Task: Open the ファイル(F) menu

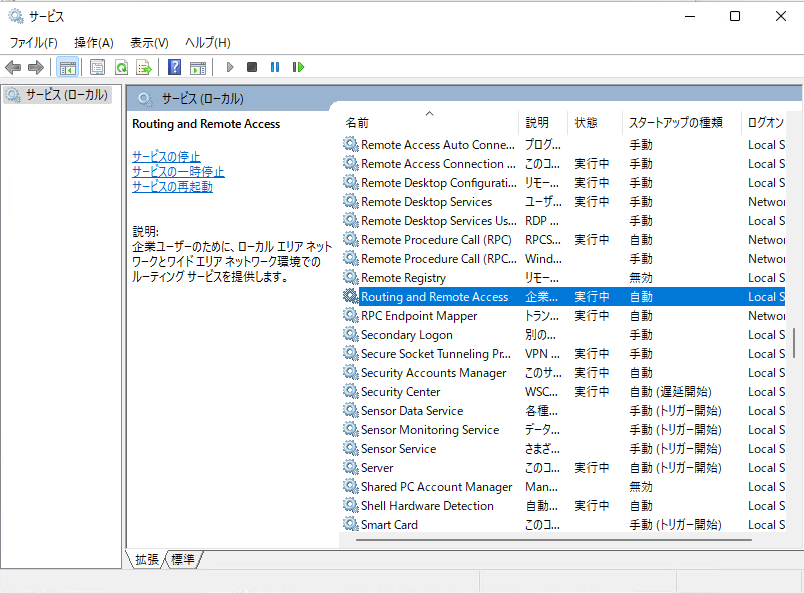Action: coord(34,43)
